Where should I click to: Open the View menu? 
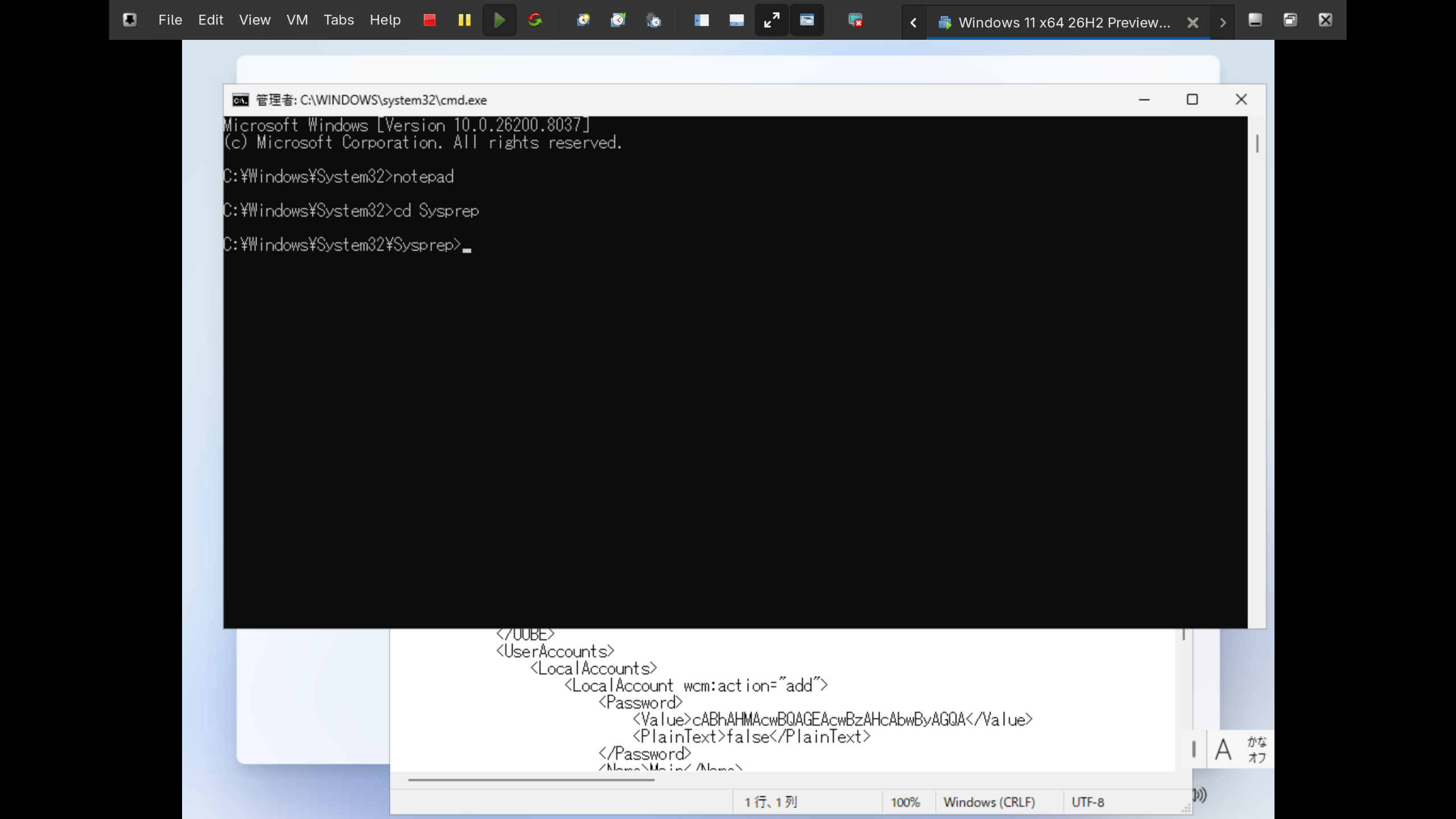tap(254, 20)
